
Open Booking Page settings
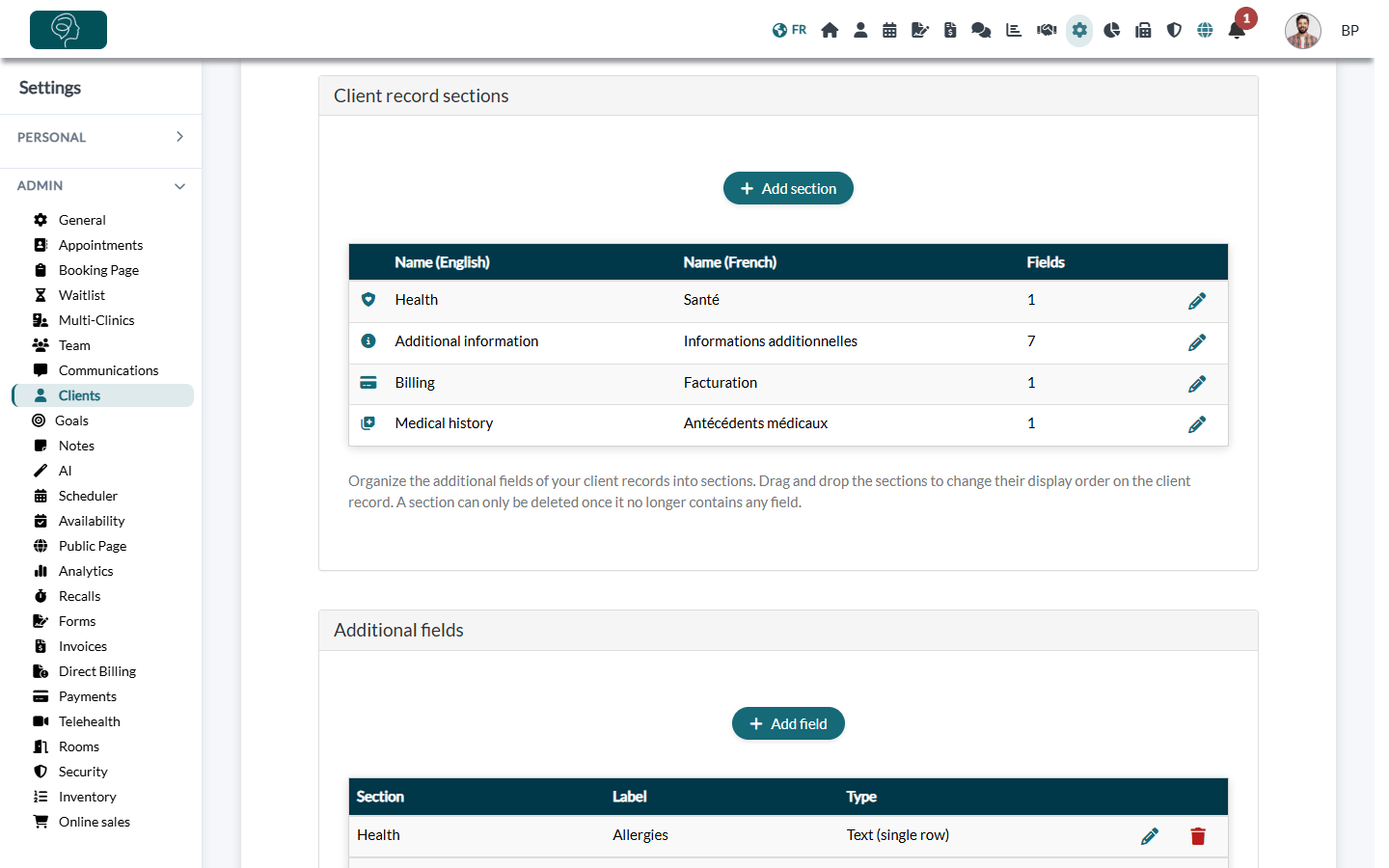98,270
